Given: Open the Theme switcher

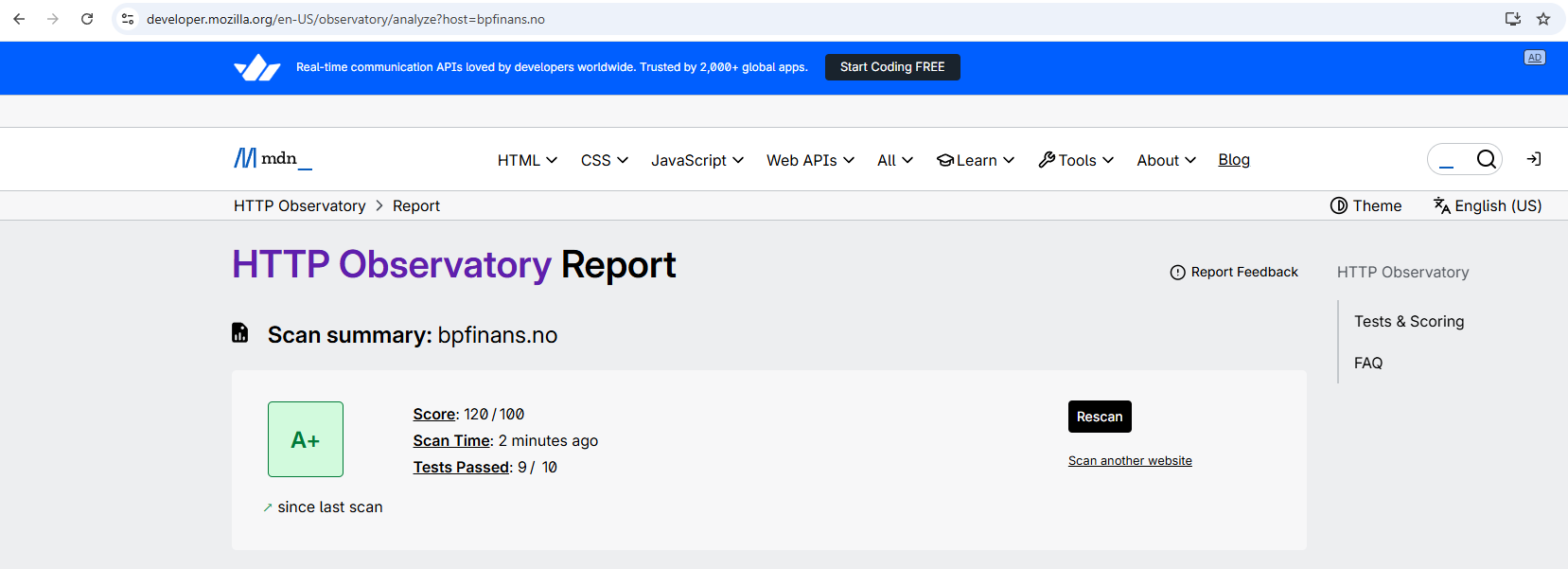Looking at the screenshot, I should tap(1365, 205).
